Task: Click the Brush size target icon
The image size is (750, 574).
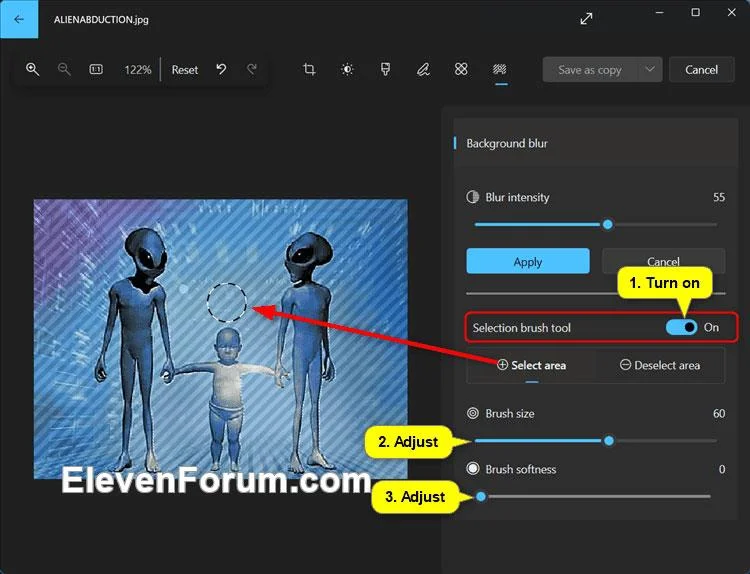Action: point(473,413)
